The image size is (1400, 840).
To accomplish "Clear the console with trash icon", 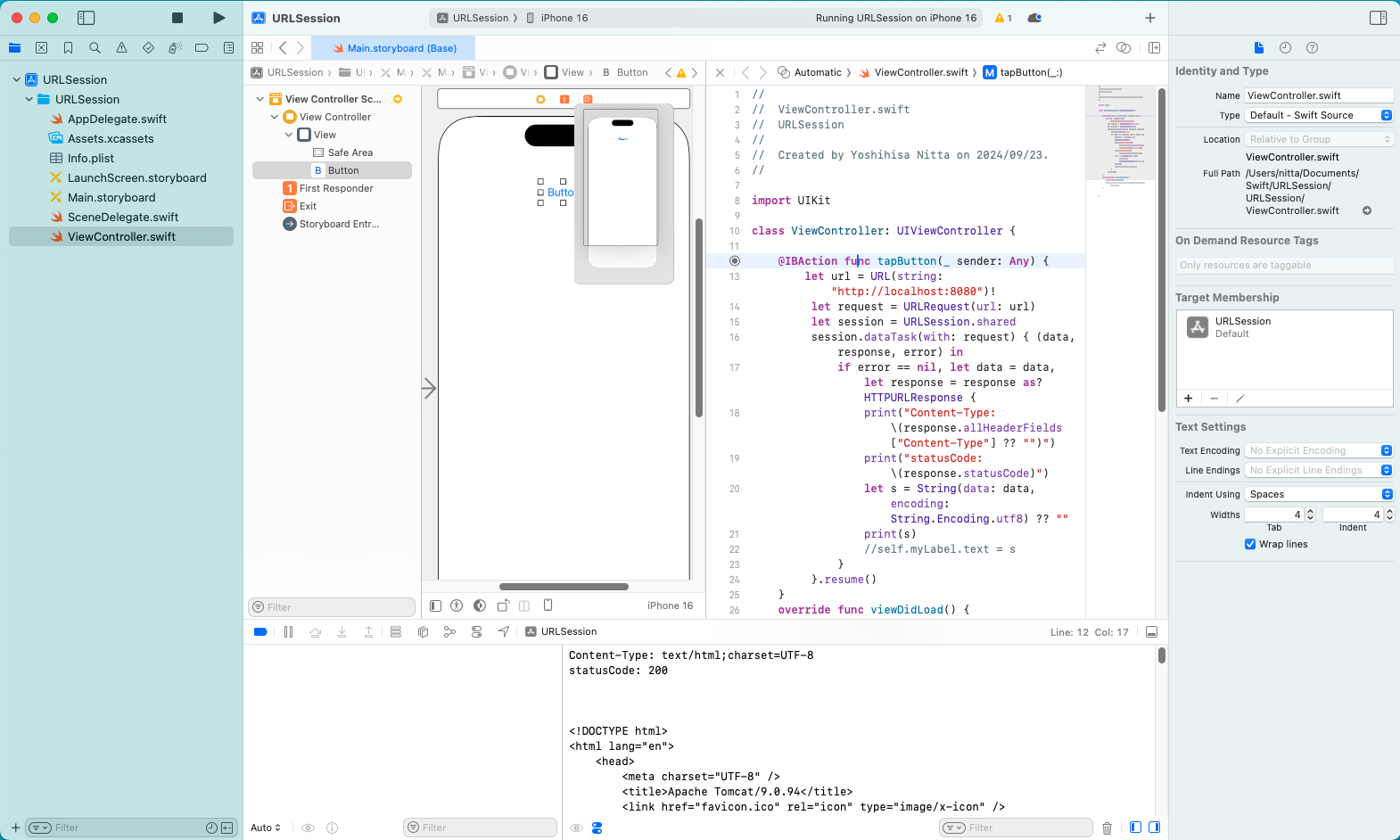I will (1107, 828).
